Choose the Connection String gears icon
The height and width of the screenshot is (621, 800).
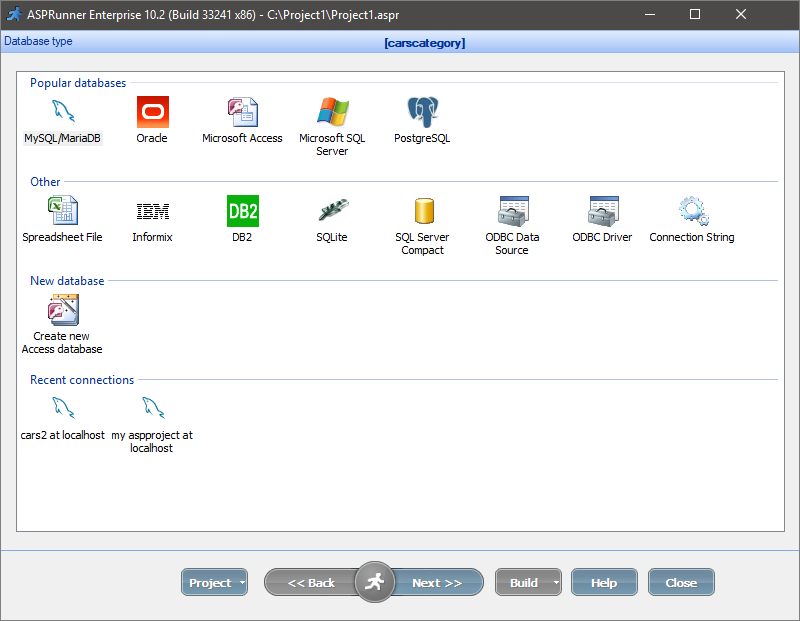693,211
